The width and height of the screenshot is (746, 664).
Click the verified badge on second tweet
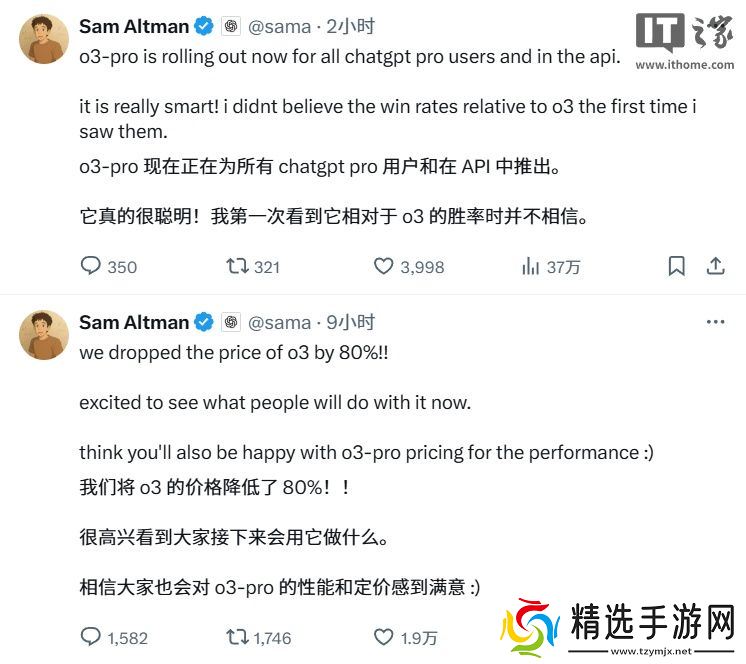click(x=204, y=322)
